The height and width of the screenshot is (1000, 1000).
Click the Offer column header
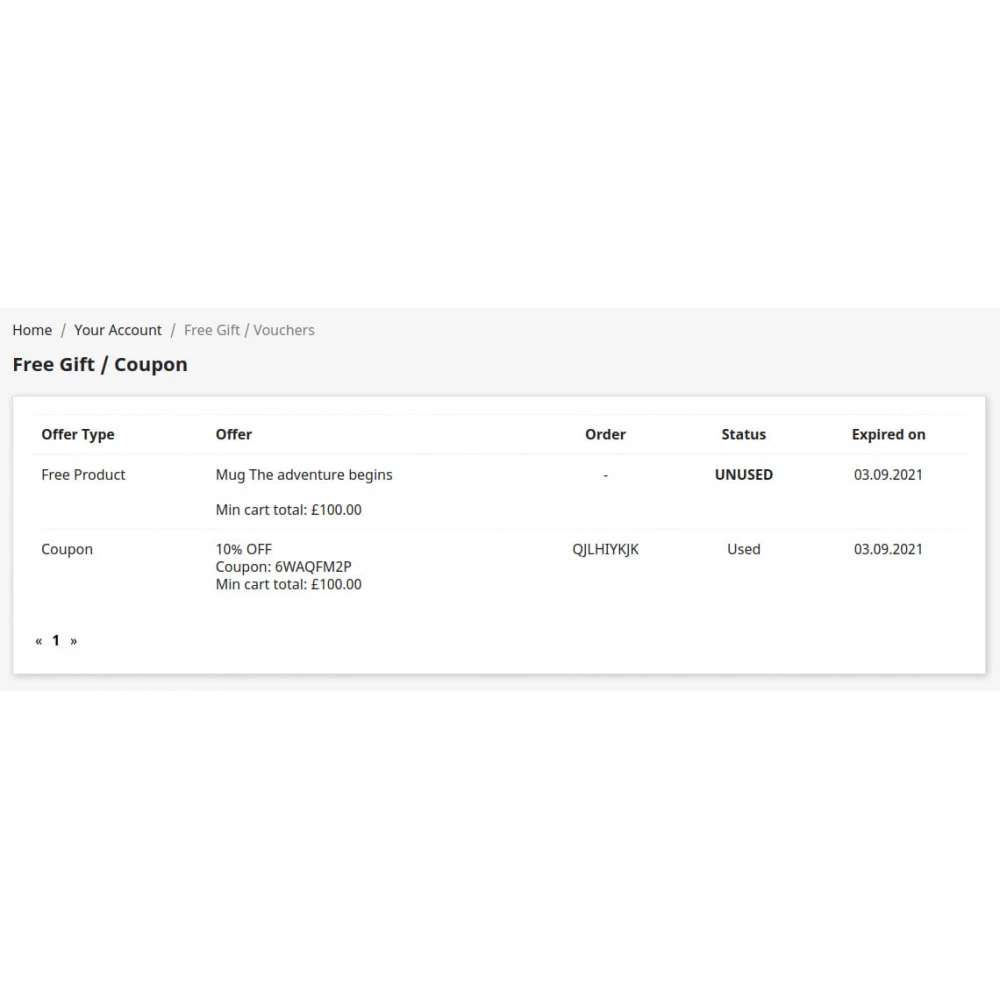(x=234, y=435)
